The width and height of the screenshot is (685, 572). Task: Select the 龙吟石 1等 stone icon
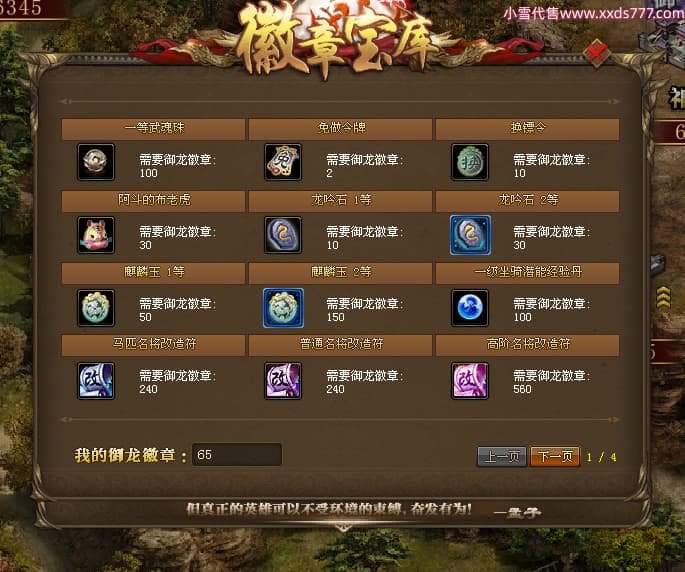click(283, 235)
